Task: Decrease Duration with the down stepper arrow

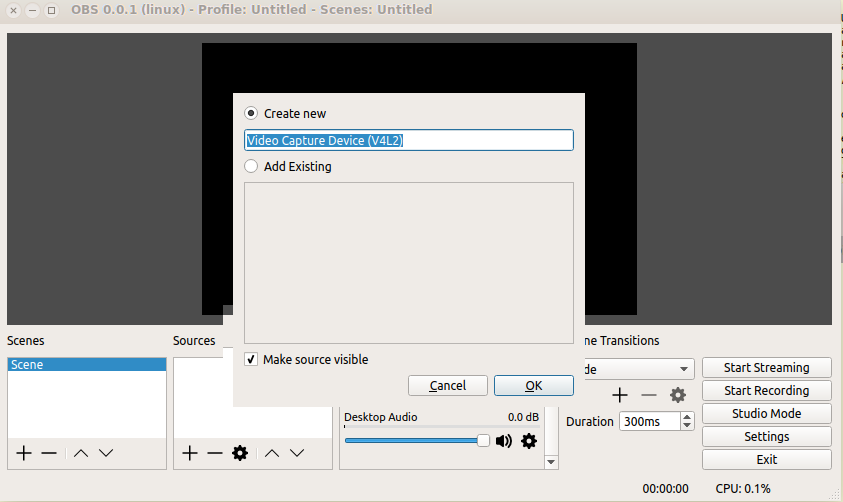Action: tap(687, 426)
